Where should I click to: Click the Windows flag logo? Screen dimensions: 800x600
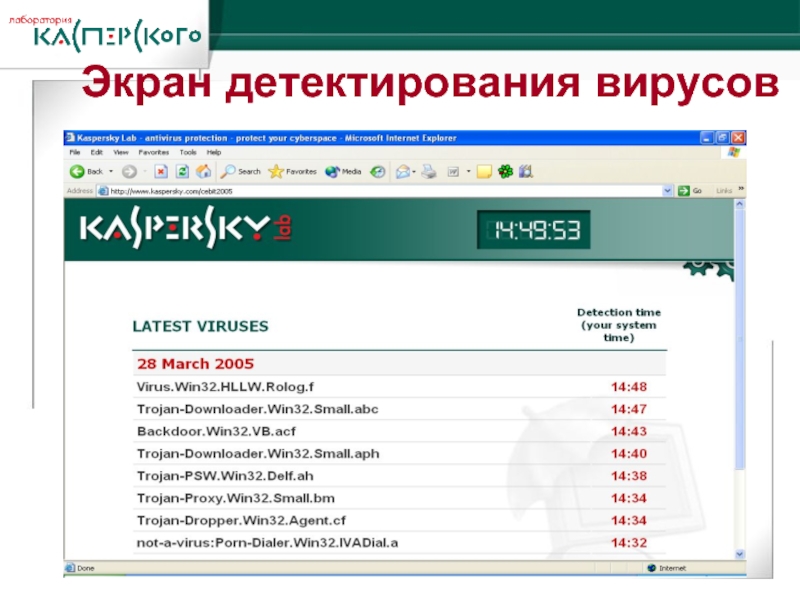pos(734,152)
